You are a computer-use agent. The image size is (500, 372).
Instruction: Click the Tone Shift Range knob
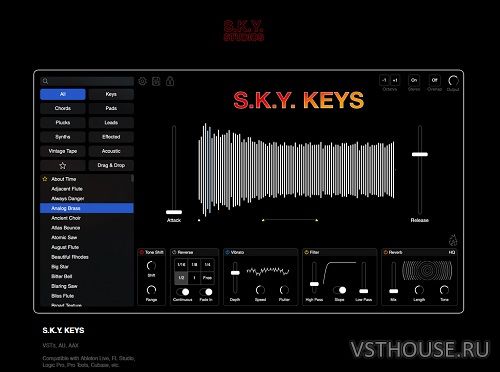pos(151,290)
